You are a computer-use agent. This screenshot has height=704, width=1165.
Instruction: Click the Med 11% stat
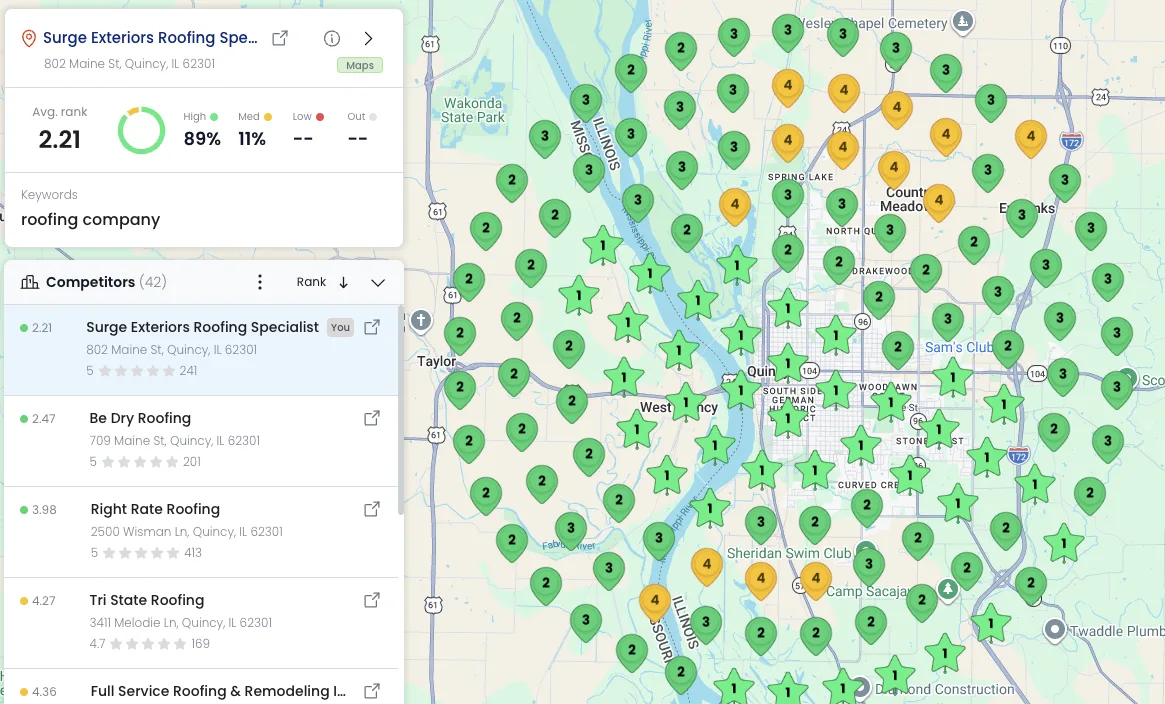pos(254,129)
